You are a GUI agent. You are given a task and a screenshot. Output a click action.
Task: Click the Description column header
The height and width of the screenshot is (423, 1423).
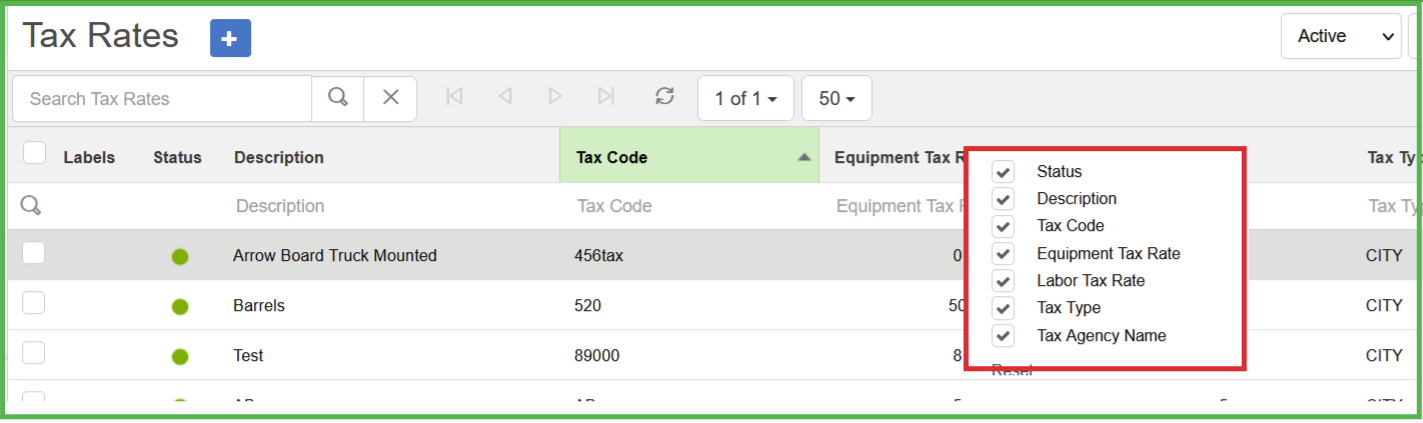[279, 157]
